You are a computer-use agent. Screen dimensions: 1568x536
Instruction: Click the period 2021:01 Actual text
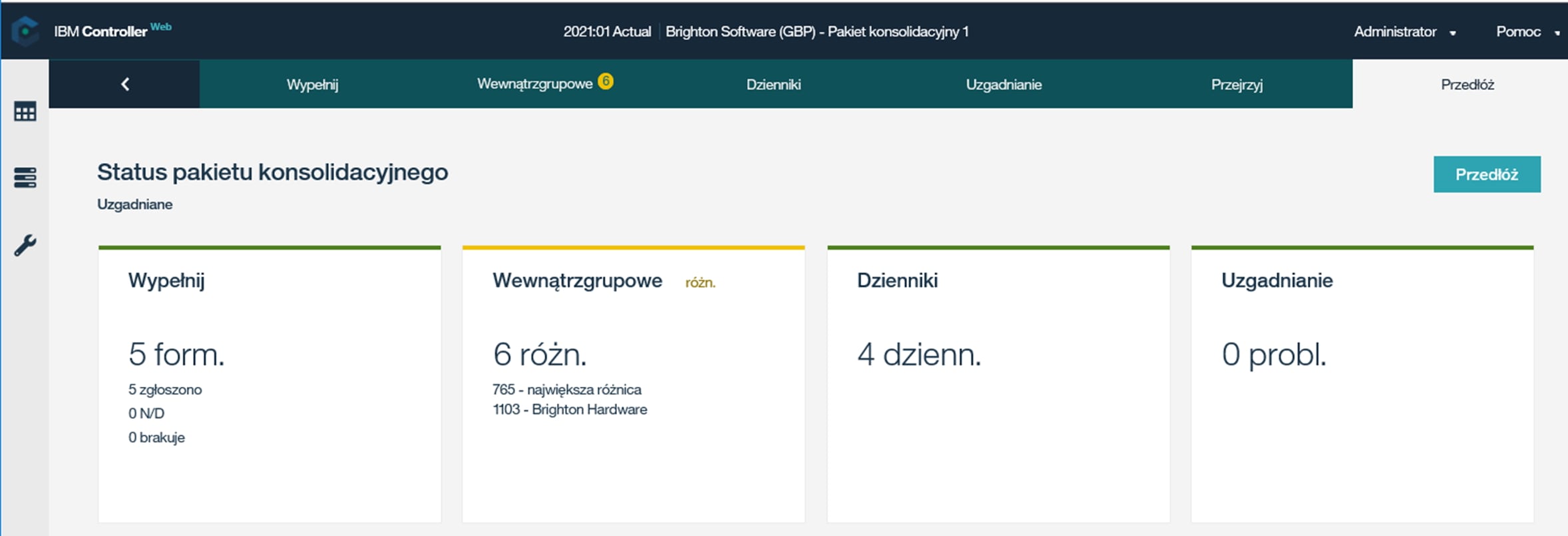pyautogui.click(x=607, y=32)
